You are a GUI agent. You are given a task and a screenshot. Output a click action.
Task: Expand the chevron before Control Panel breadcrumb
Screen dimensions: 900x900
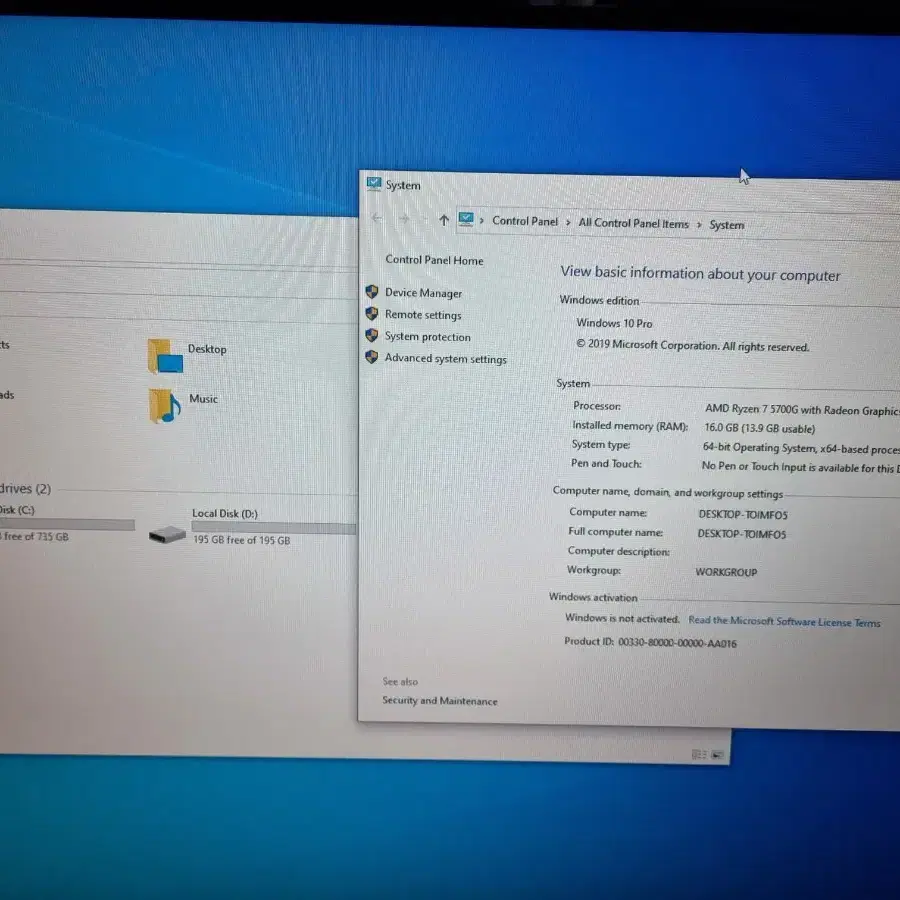(x=482, y=220)
